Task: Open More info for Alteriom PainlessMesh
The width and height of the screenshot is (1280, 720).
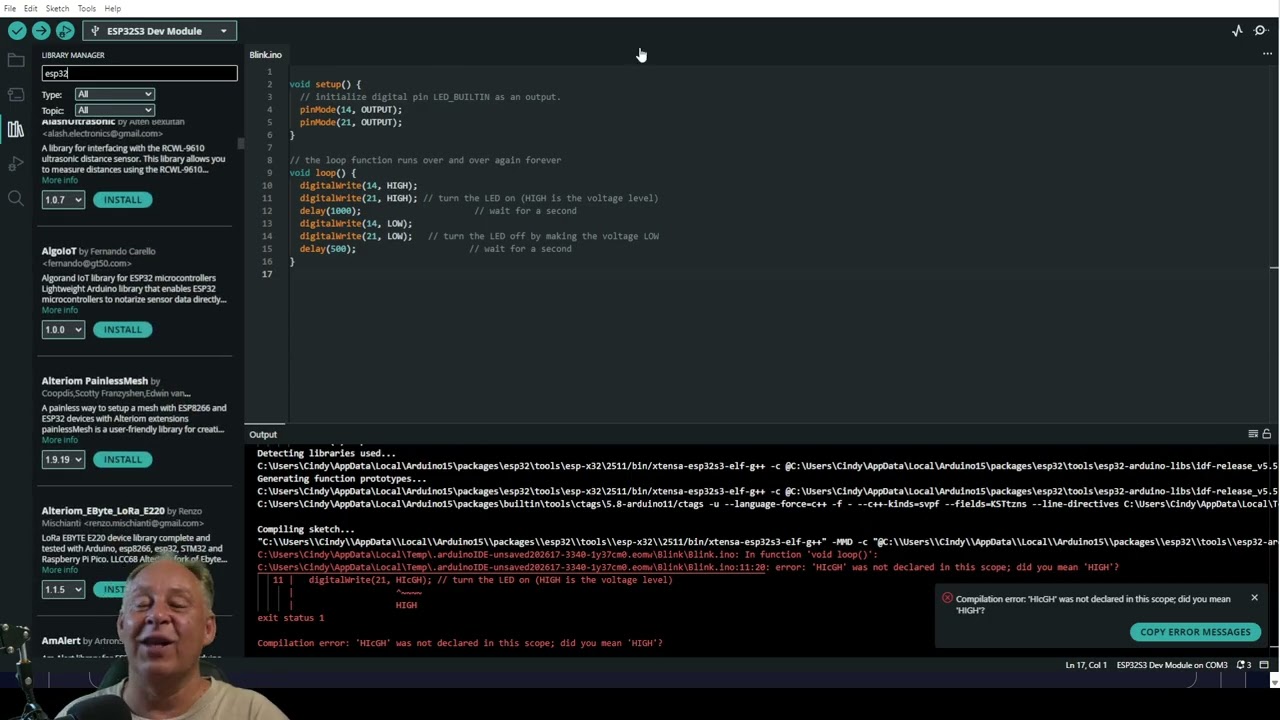Action: (x=59, y=441)
